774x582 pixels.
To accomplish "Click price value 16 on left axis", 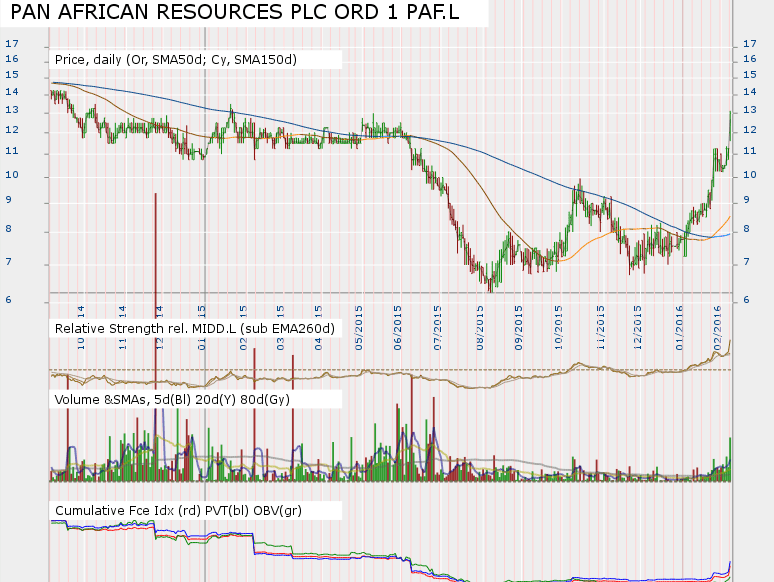I will [12, 59].
